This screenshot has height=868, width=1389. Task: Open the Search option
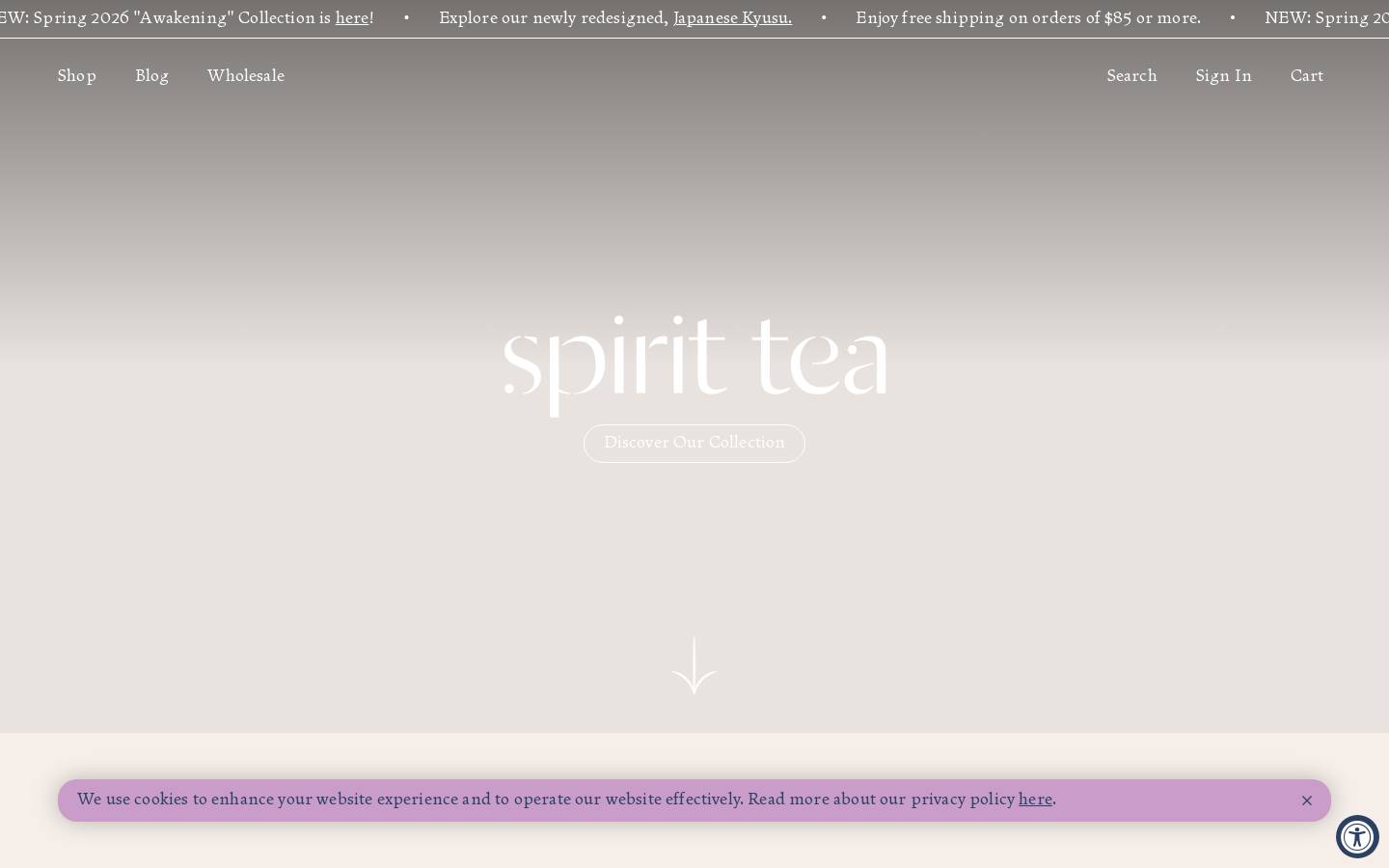point(1131,75)
